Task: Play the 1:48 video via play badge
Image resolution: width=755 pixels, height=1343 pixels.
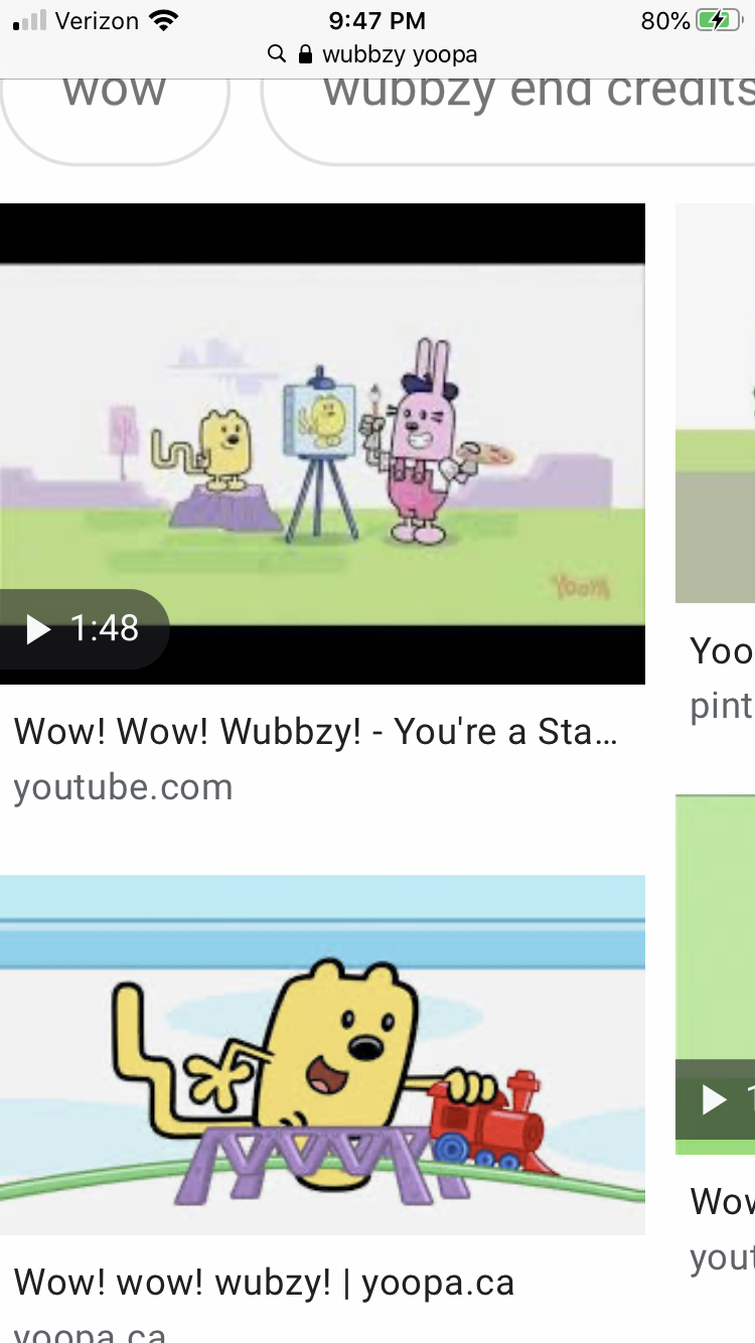Action: pos(84,629)
